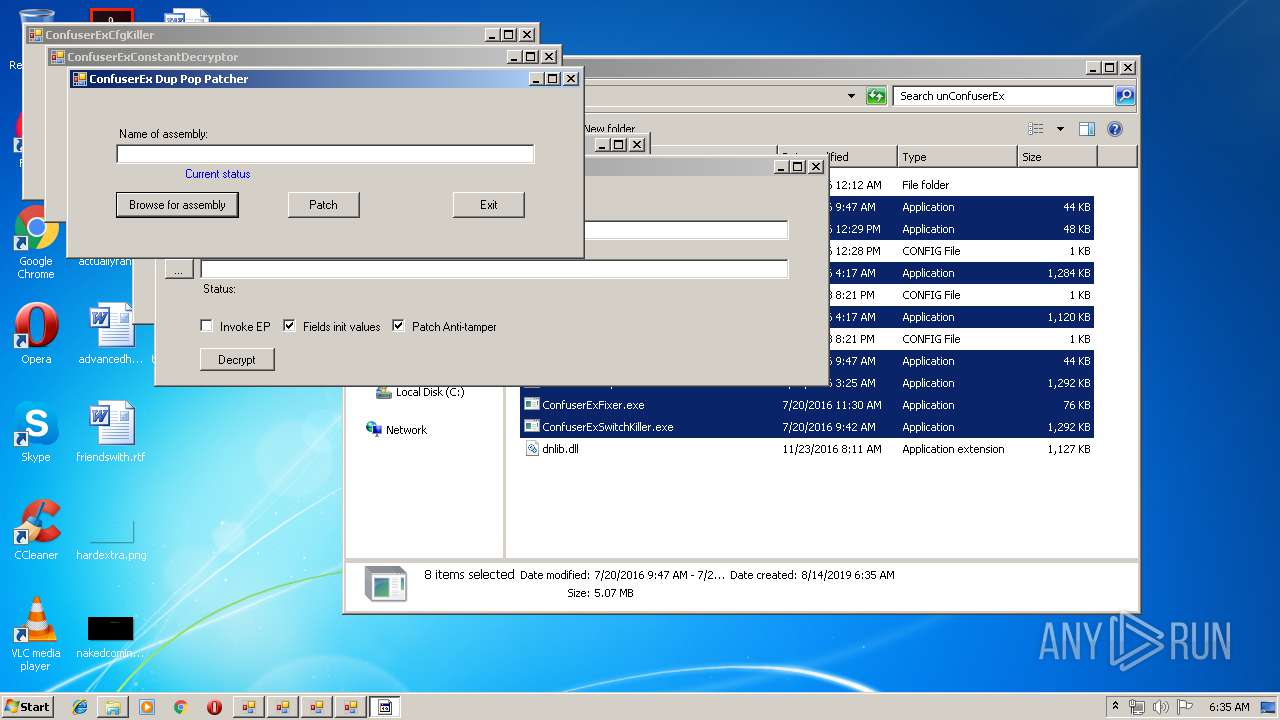The height and width of the screenshot is (720, 1280).
Task: Uncheck Patch Anti-tamper checkbox
Action: pos(398,326)
